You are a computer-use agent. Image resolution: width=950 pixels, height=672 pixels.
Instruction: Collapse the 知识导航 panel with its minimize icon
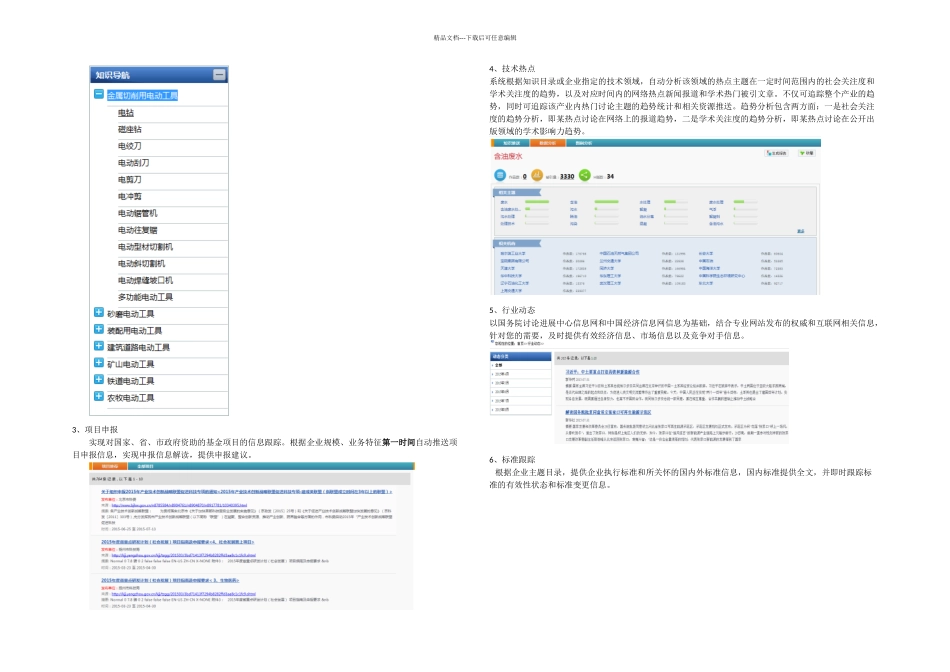point(219,75)
